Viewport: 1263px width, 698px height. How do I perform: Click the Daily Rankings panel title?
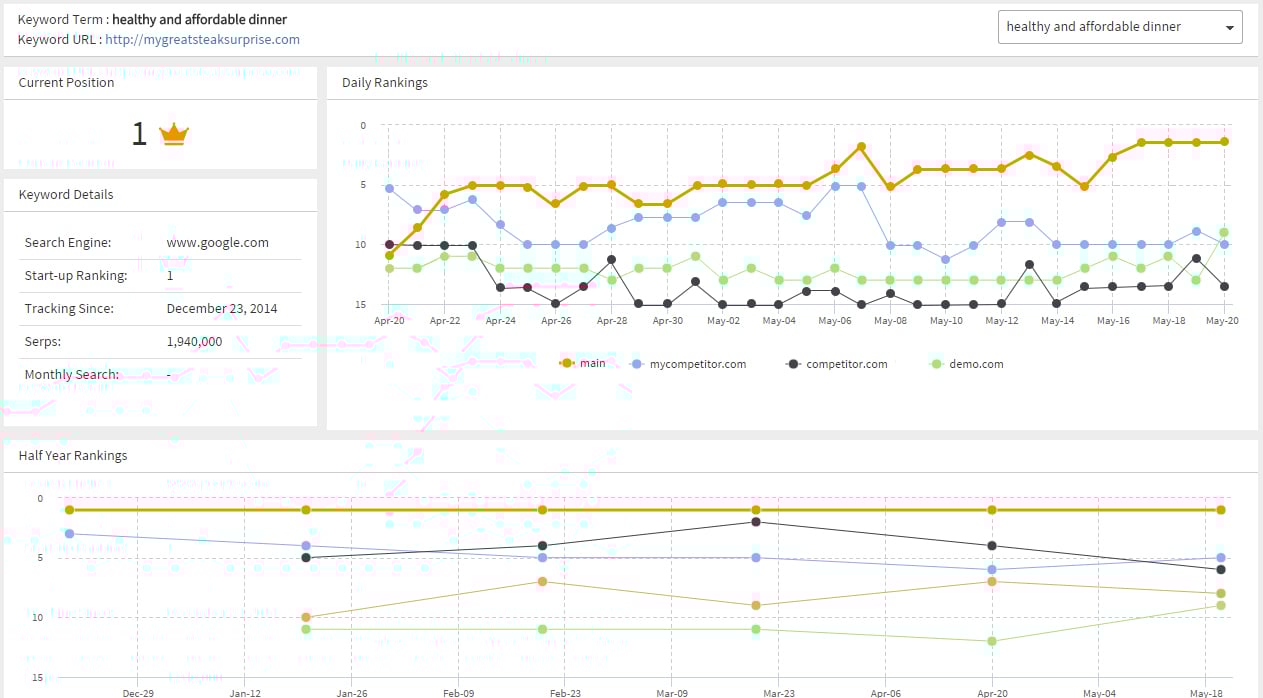tap(385, 83)
